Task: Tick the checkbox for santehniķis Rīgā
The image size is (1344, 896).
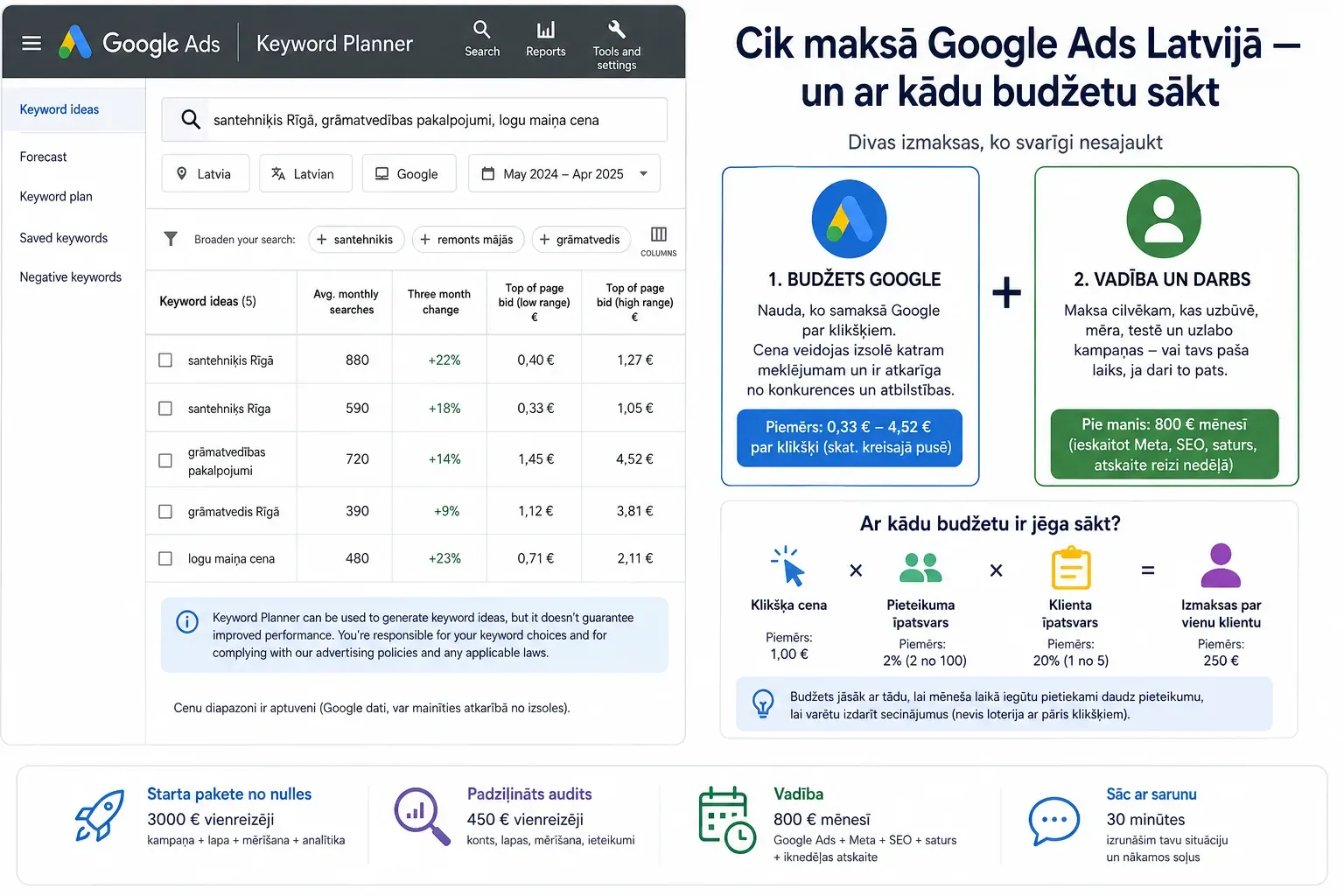Action: [165, 360]
